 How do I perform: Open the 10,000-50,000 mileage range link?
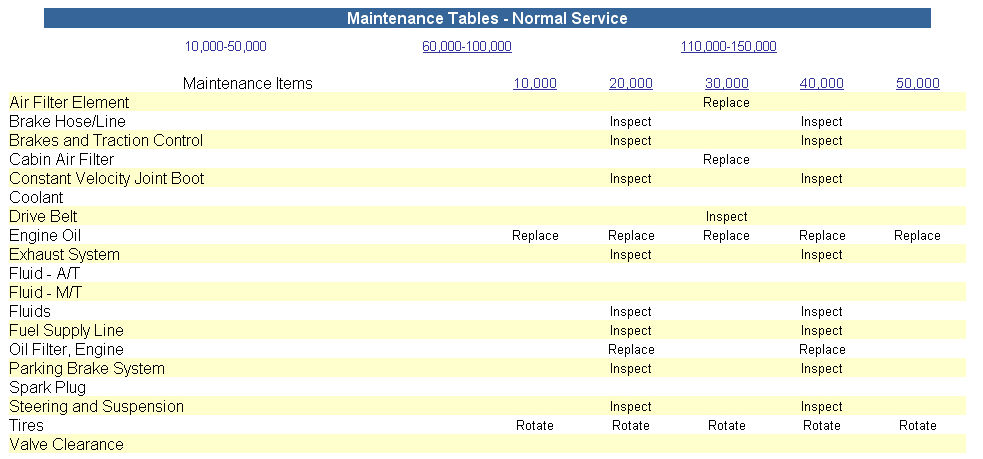tap(225, 46)
